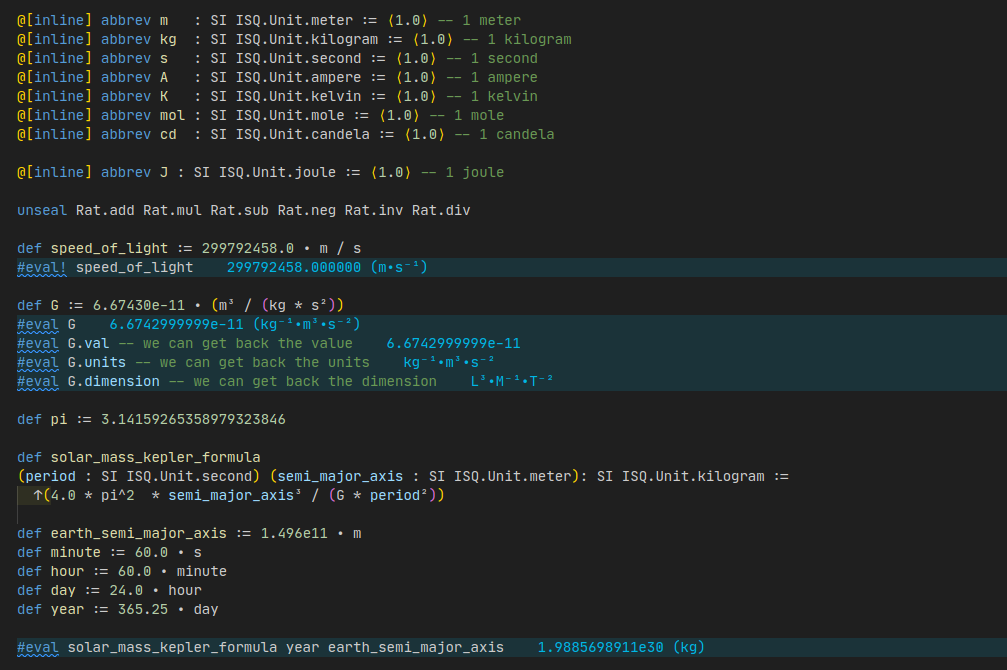The height and width of the screenshot is (670, 1007).
Task: Click #eval before solar_mass_kepler_formula year
Action: [x=38, y=647]
